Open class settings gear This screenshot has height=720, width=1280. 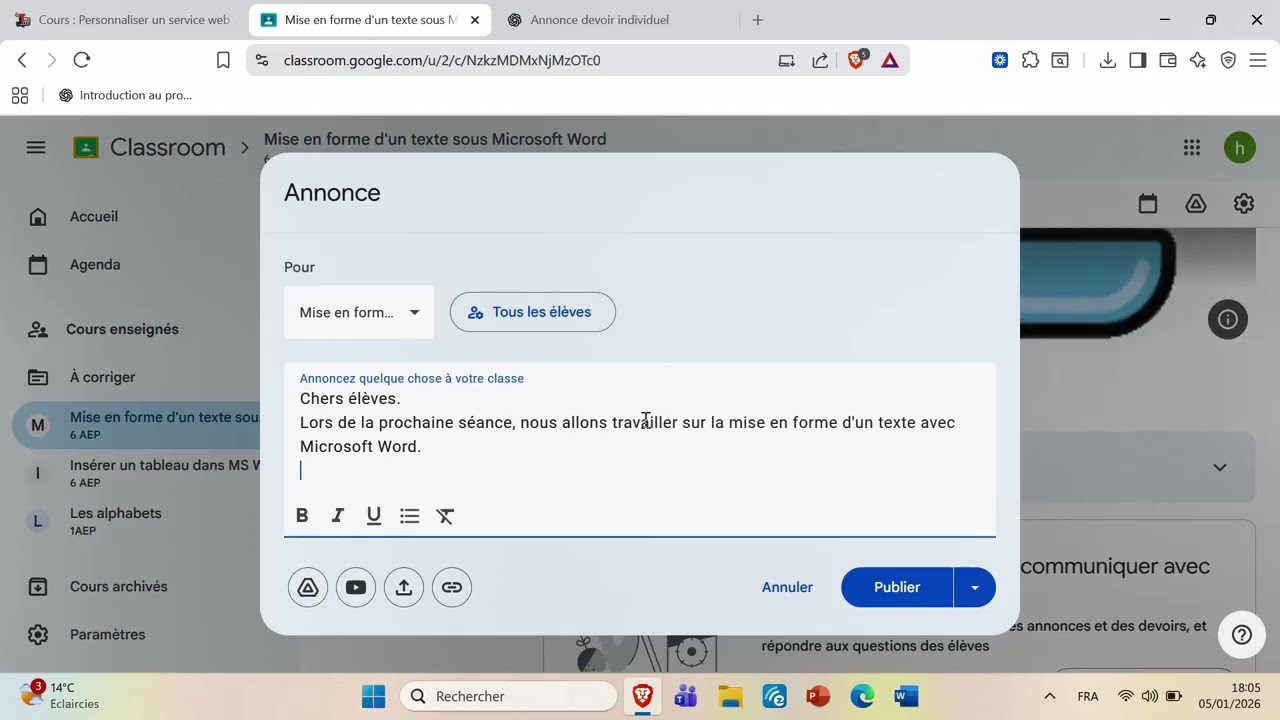[1244, 204]
